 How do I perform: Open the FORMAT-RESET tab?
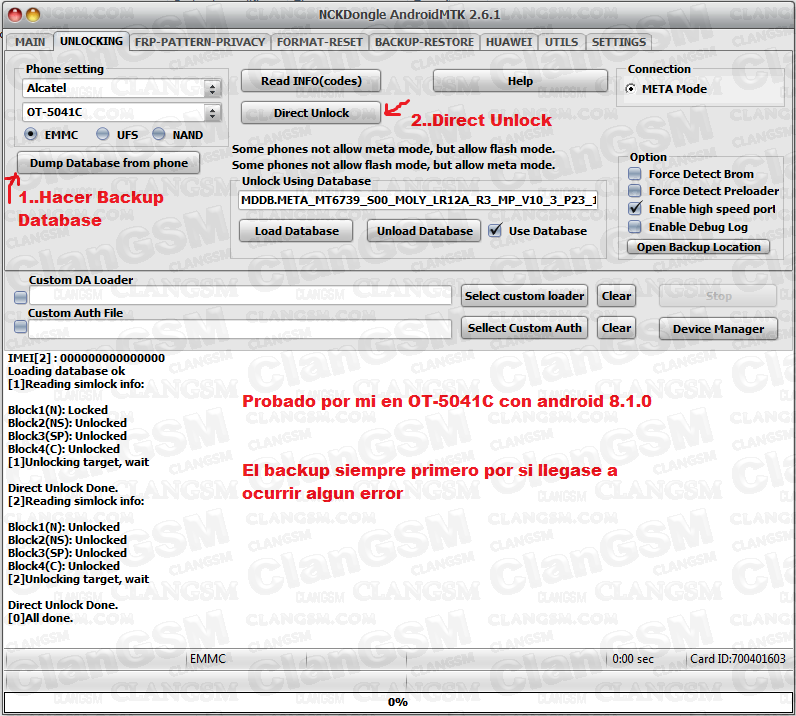tap(319, 42)
